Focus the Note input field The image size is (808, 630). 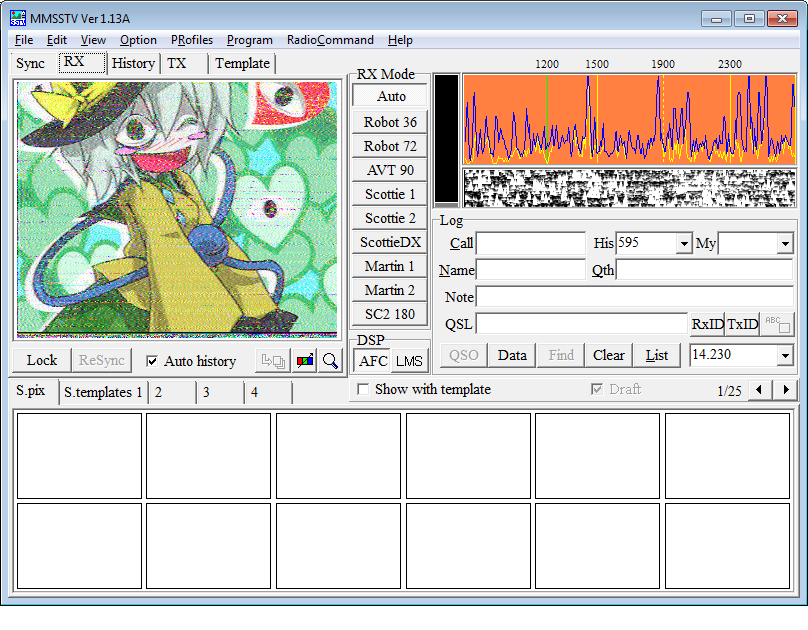(634, 297)
